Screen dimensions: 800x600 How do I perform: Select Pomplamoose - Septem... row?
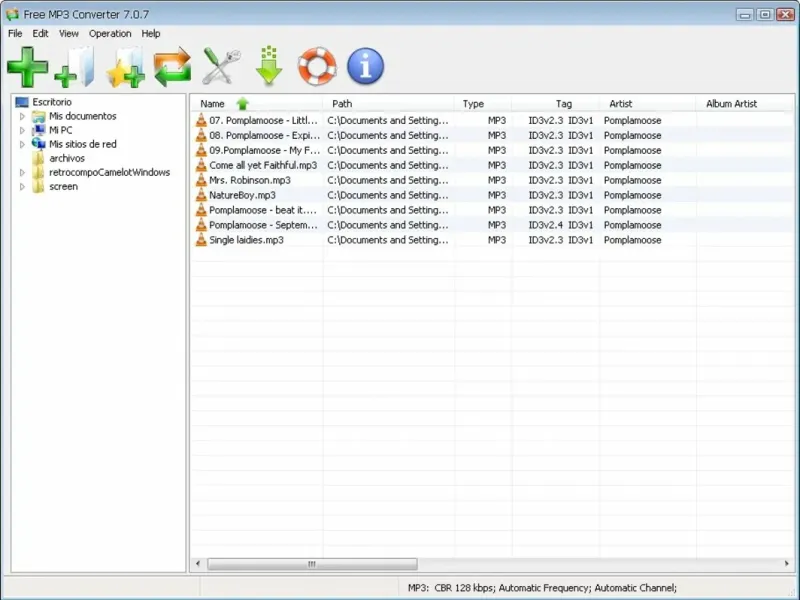(493, 225)
